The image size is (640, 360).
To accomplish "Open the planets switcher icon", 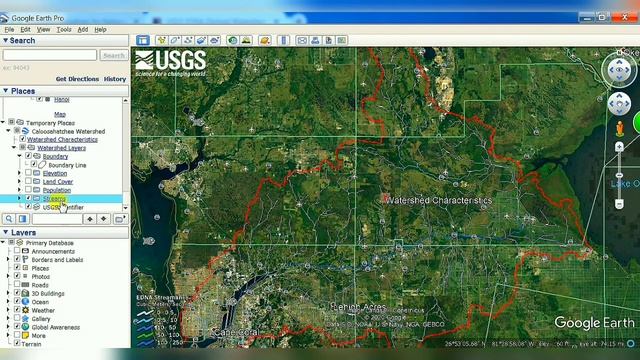I will (x=265, y=40).
